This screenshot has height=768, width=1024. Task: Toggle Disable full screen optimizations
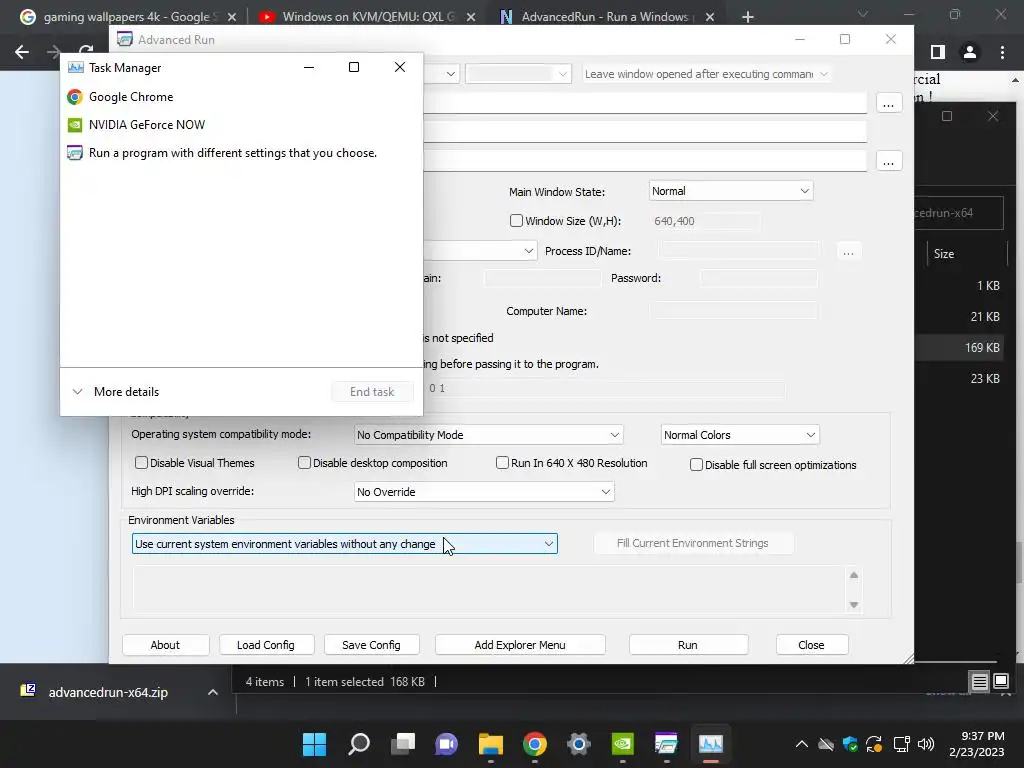coord(696,465)
